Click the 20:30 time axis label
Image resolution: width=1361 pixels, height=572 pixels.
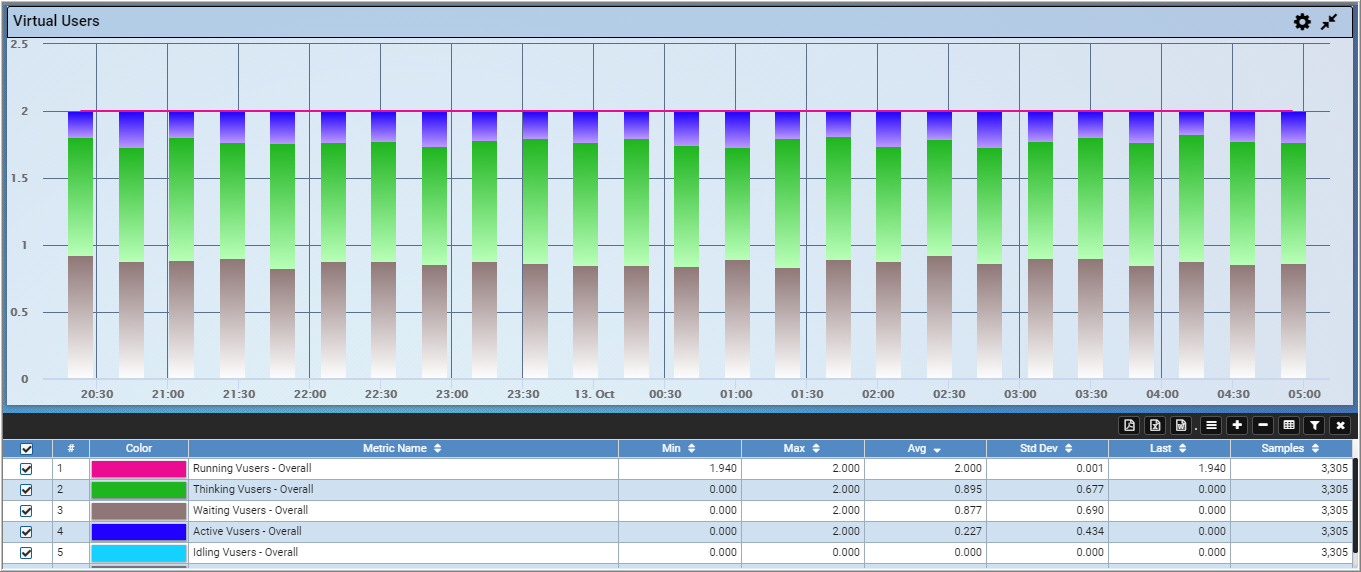tap(97, 394)
